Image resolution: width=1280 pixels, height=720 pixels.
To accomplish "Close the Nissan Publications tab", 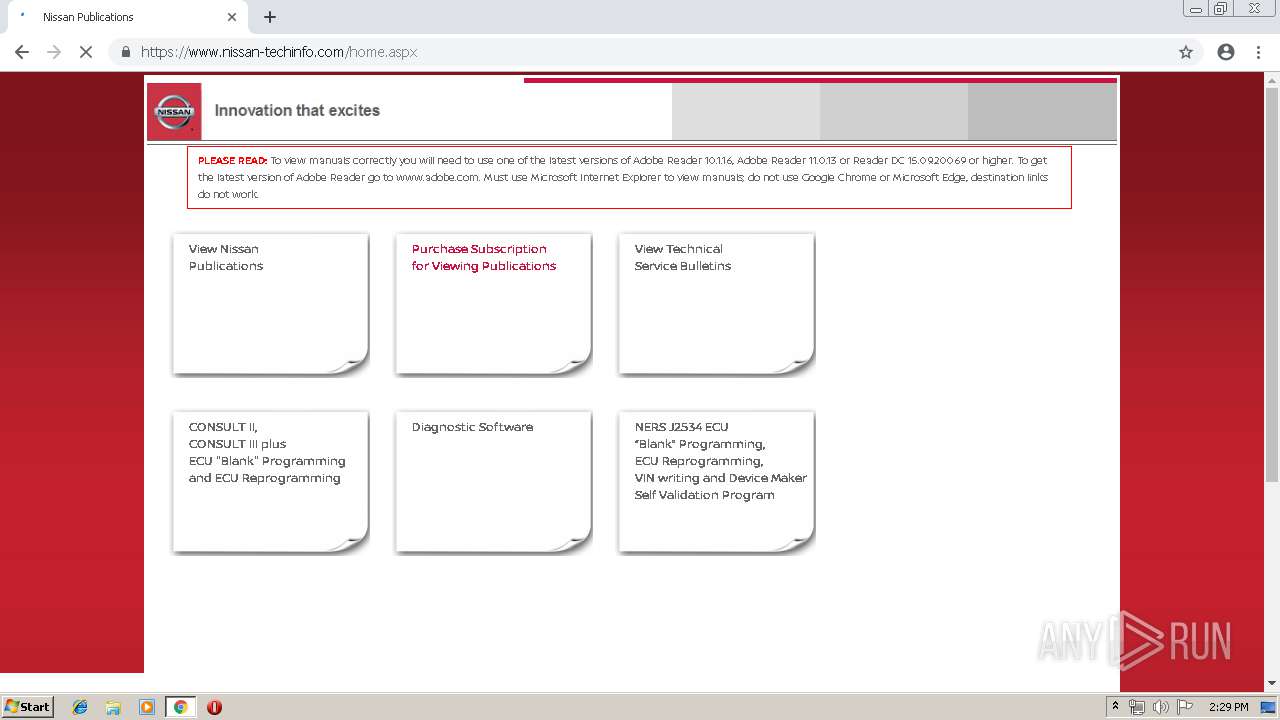I will pos(232,17).
